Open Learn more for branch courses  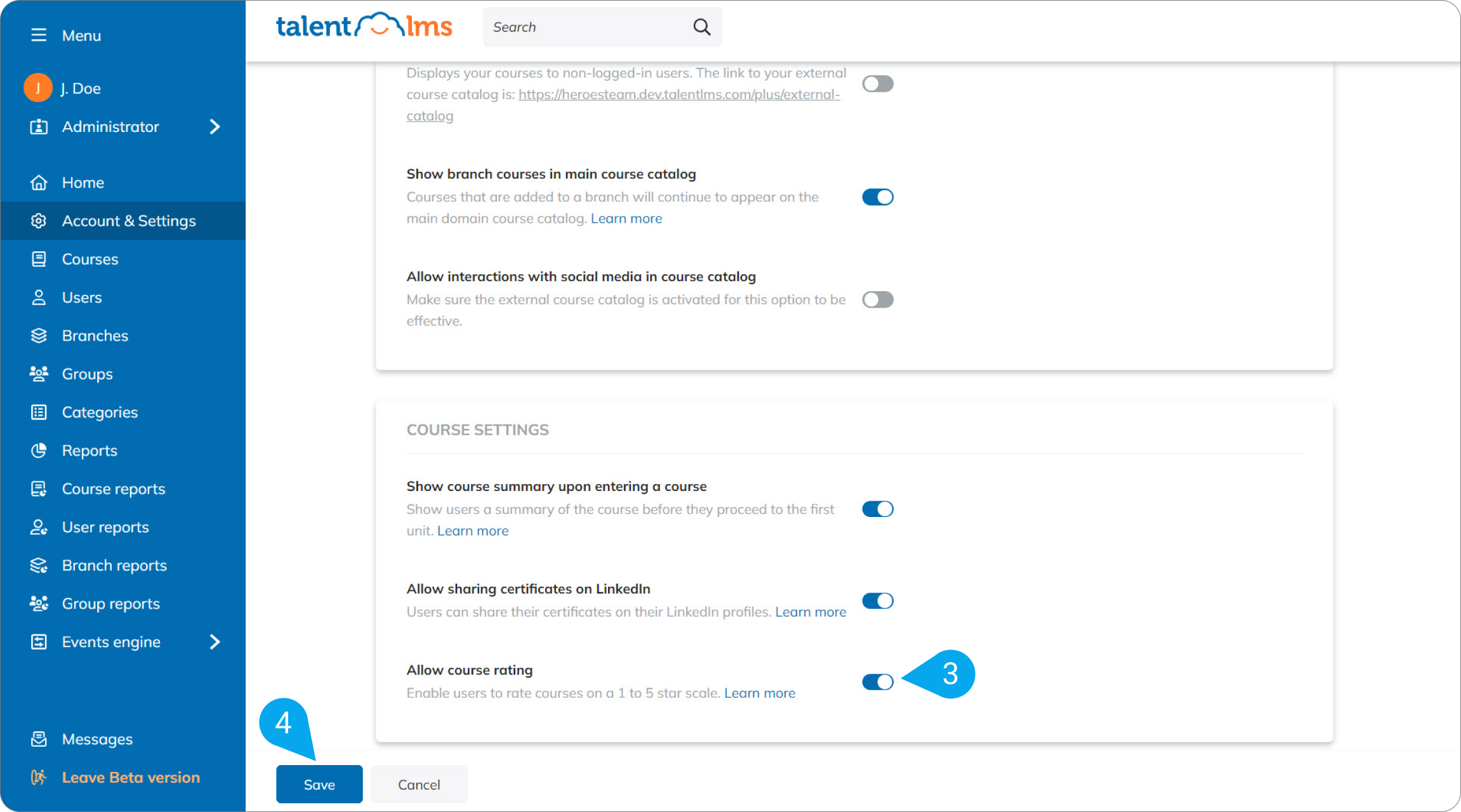tap(626, 218)
